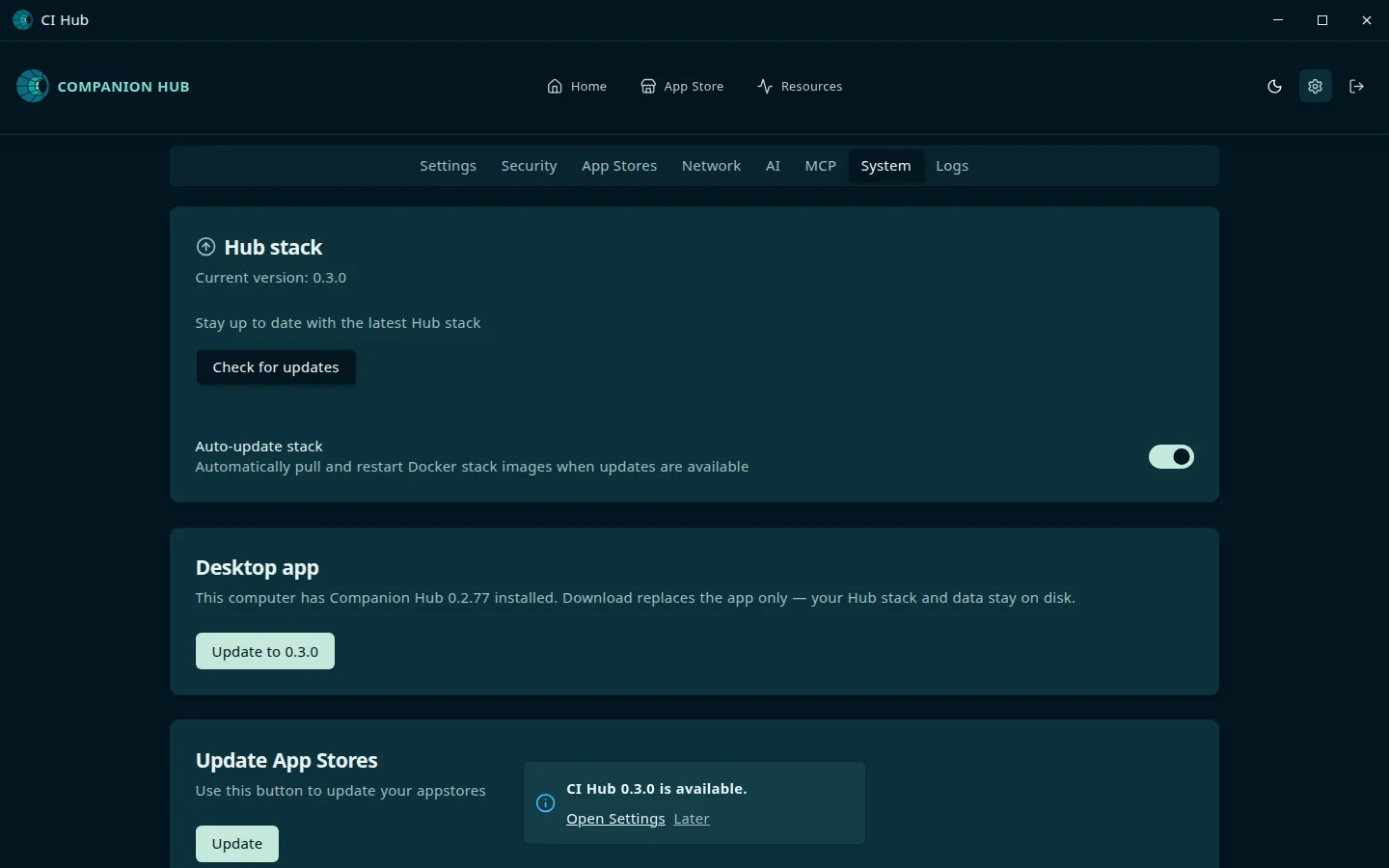Minimize the CI Hub window
This screenshot has height=868, width=1389.
click(1278, 20)
